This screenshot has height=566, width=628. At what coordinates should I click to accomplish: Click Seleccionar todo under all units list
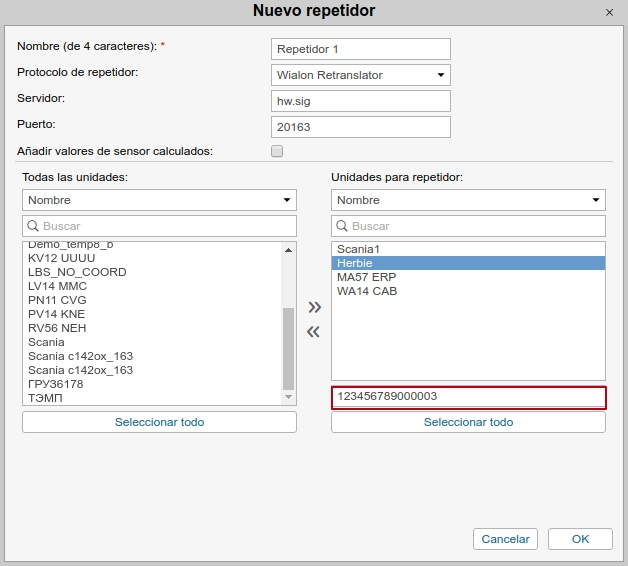(x=159, y=422)
